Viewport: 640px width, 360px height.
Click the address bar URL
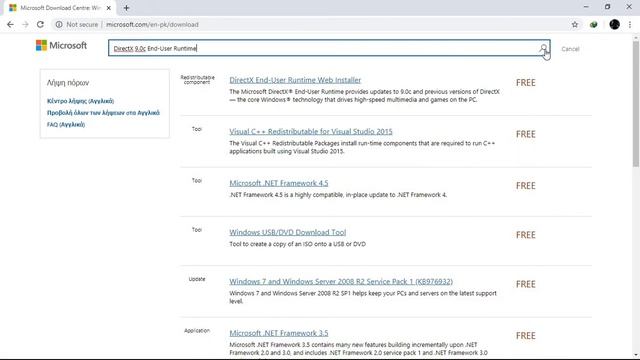(152, 24)
